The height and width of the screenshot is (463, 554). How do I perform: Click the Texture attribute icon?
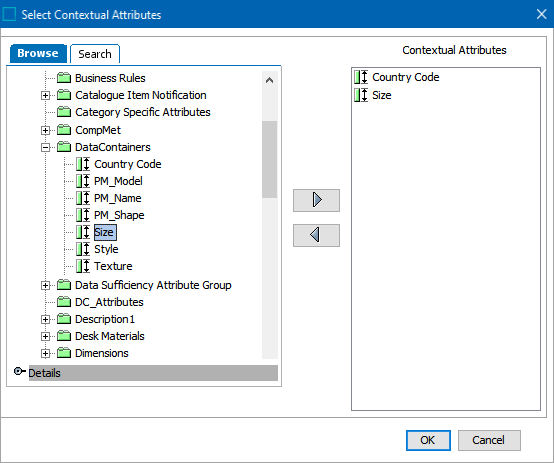(x=83, y=266)
